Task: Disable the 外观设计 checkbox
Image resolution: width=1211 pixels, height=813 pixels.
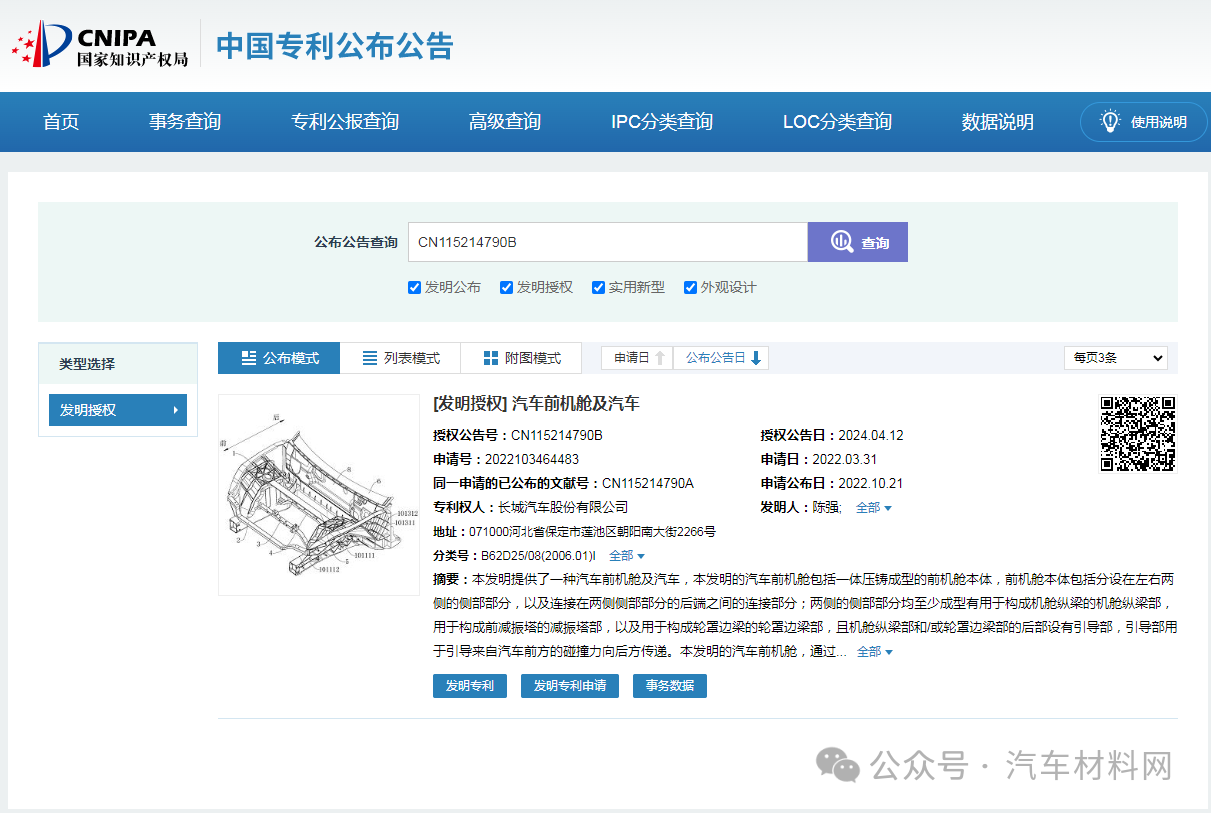Action: coord(690,288)
